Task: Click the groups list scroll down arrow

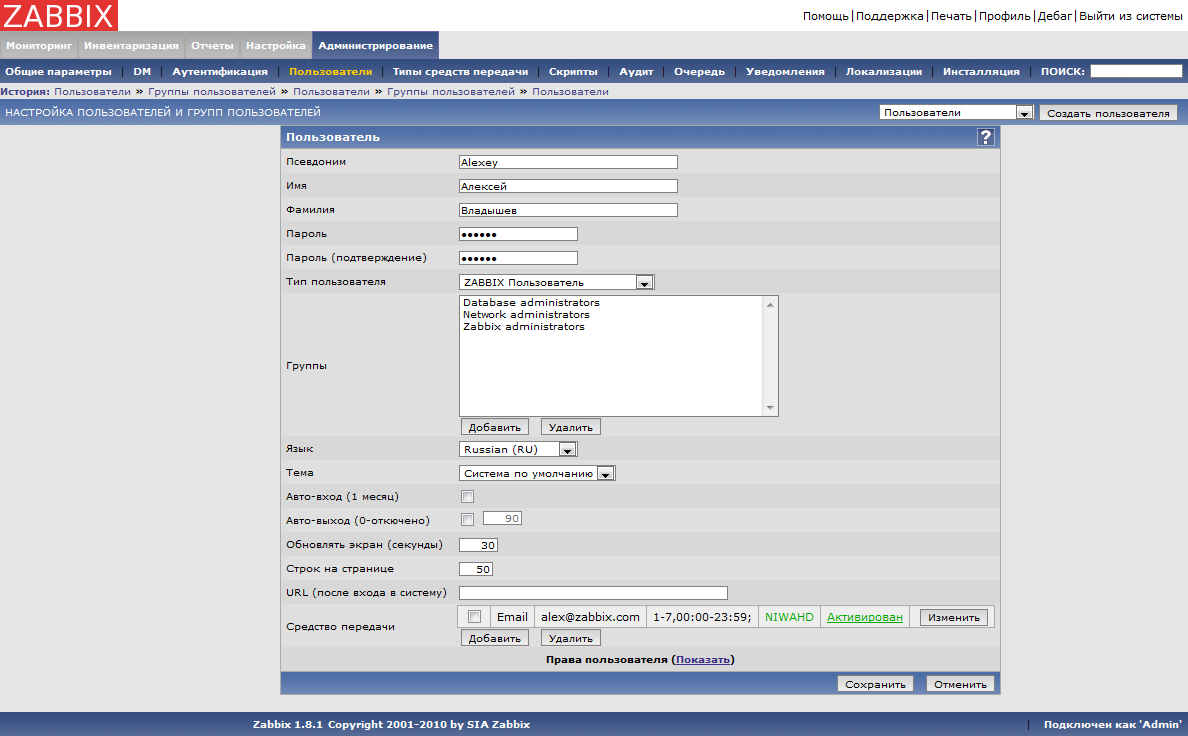Action: pyautogui.click(x=770, y=408)
